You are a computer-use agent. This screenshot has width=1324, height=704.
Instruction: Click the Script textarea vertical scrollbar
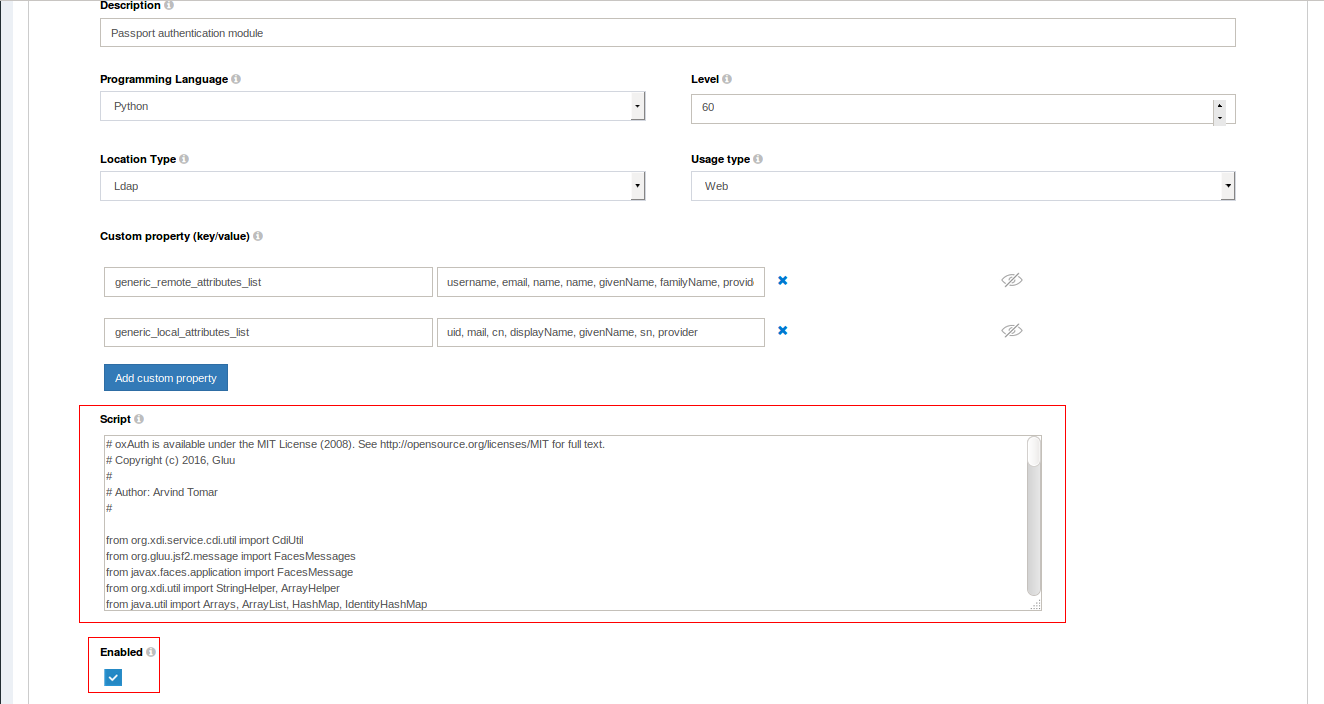[1034, 520]
